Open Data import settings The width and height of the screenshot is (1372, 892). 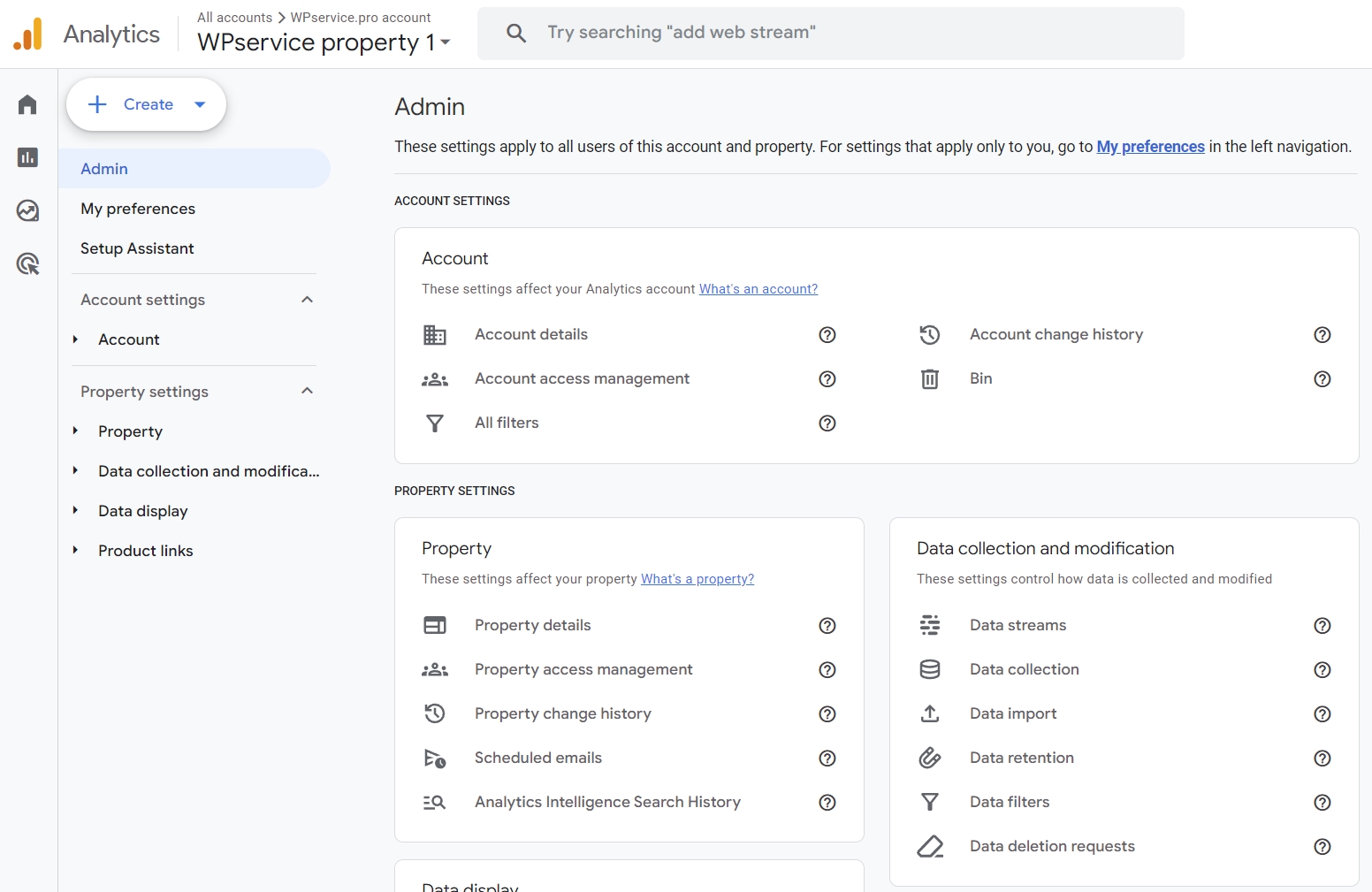1013,714
